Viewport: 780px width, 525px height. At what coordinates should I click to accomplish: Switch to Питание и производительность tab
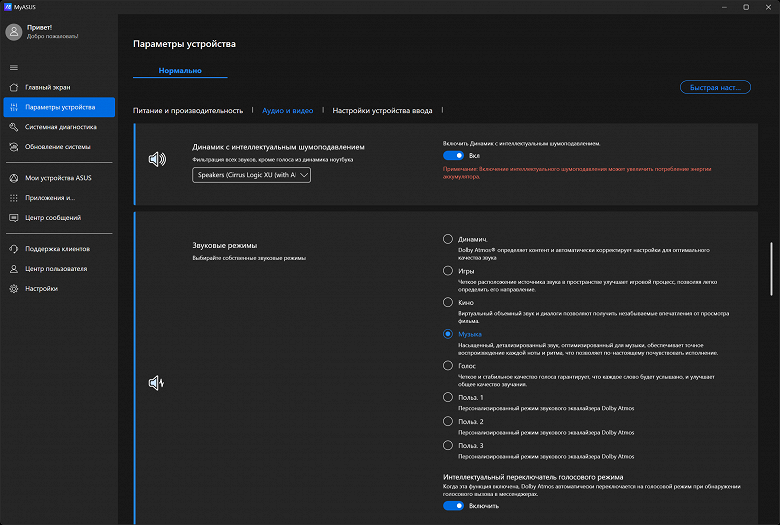point(188,111)
